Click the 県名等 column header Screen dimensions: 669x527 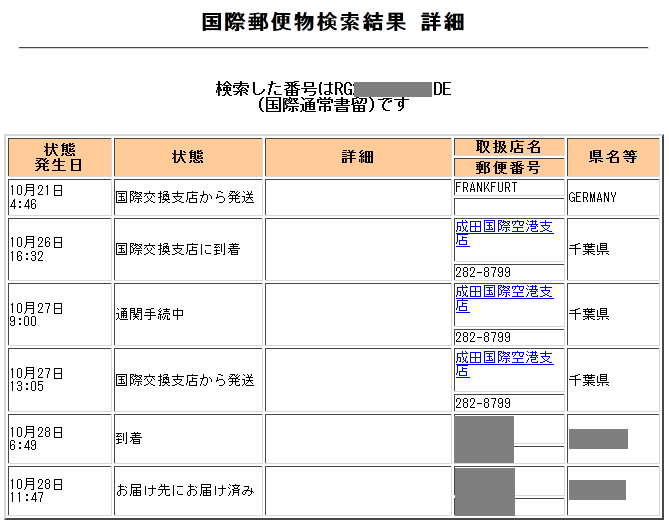612,157
